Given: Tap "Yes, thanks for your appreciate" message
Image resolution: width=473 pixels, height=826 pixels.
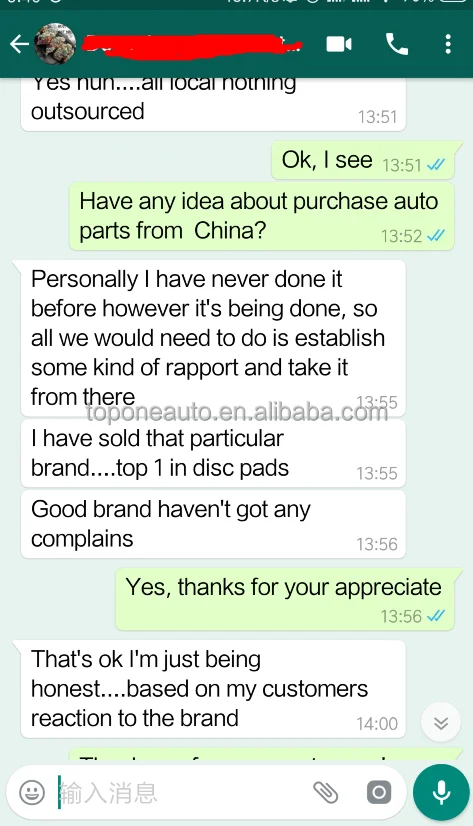Looking at the screenshot, I should [285, 599].
